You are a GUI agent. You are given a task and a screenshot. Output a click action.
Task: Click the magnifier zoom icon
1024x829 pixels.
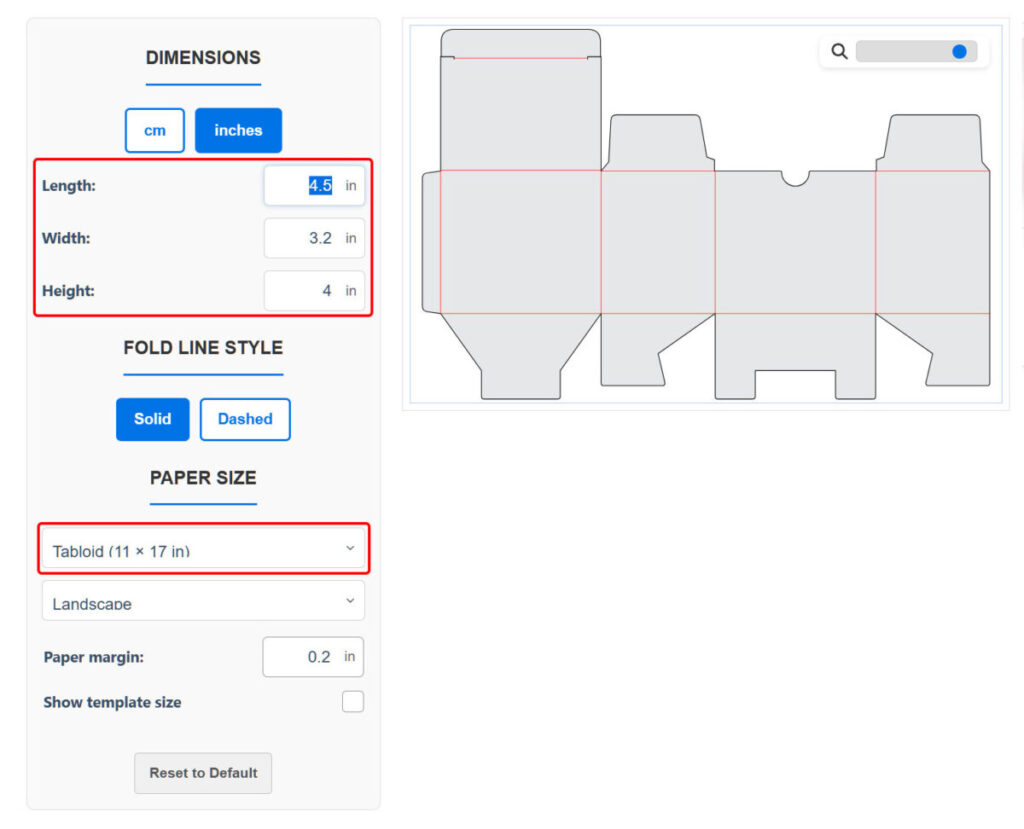click(840, 52)
